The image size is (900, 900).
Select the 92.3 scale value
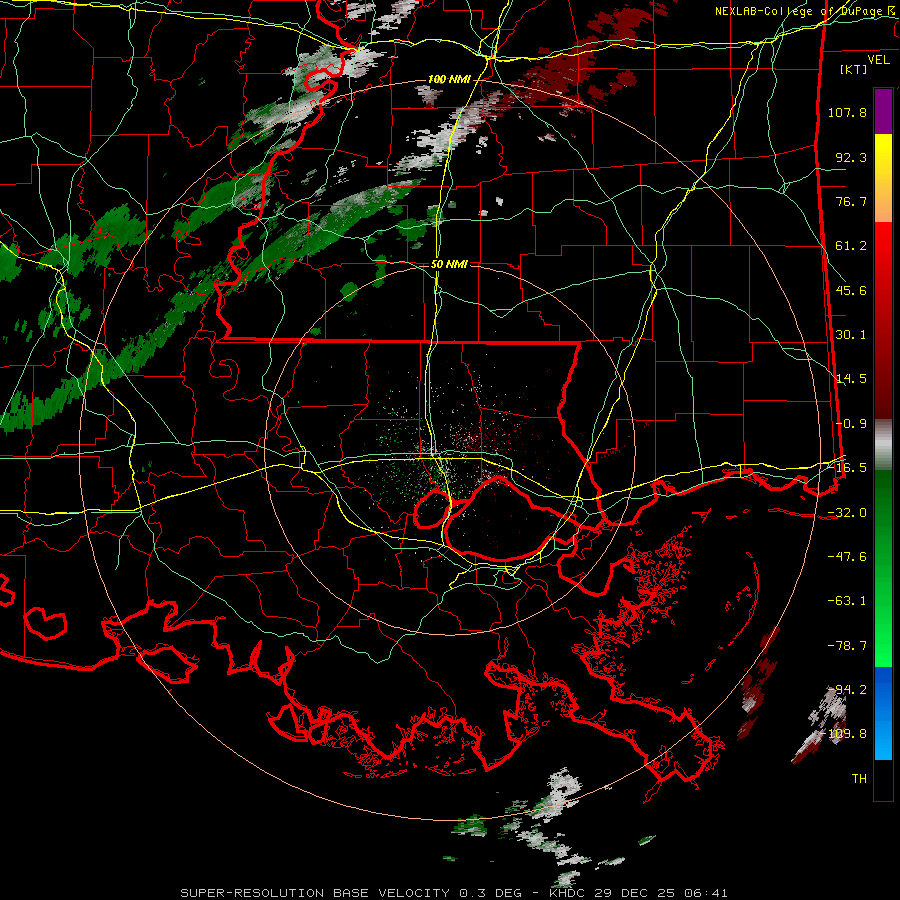tap(851, 157)
